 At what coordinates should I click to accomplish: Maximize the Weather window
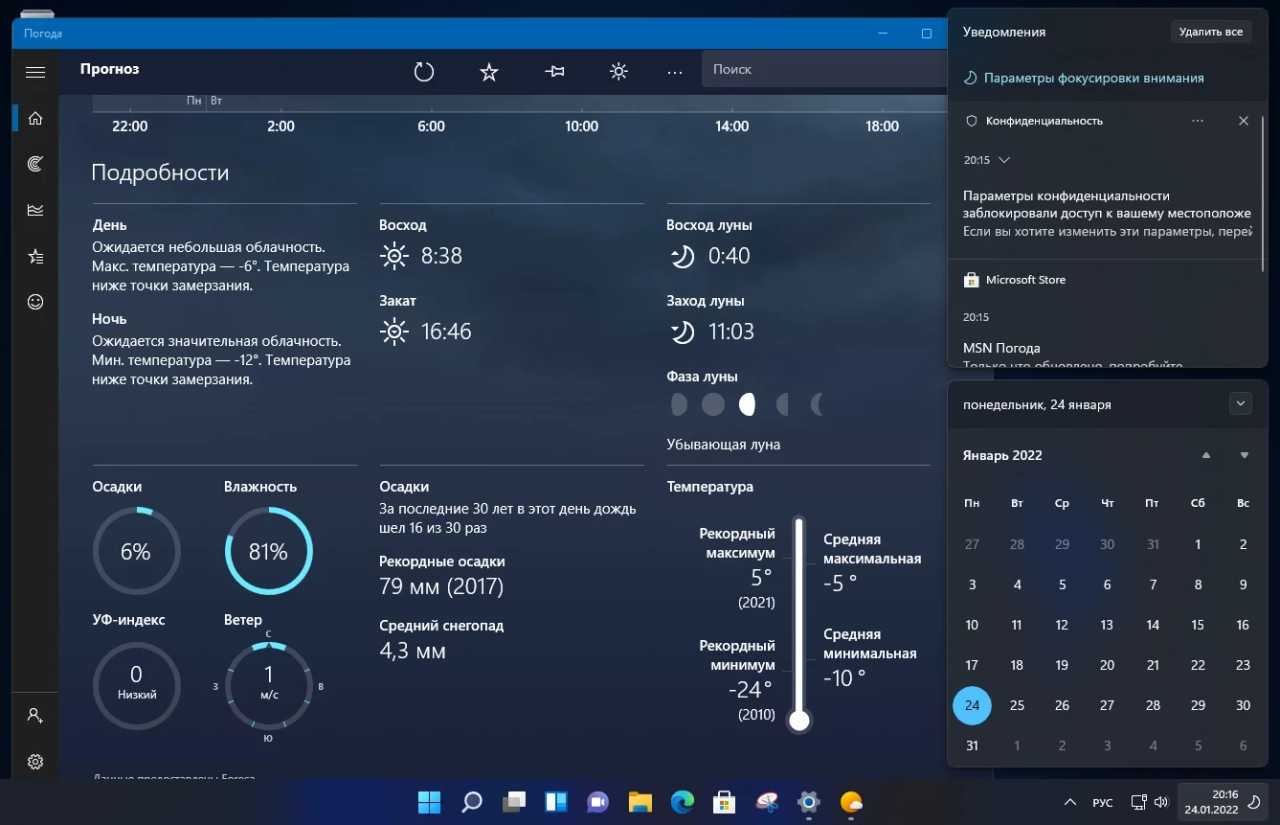tap(926, 33)
